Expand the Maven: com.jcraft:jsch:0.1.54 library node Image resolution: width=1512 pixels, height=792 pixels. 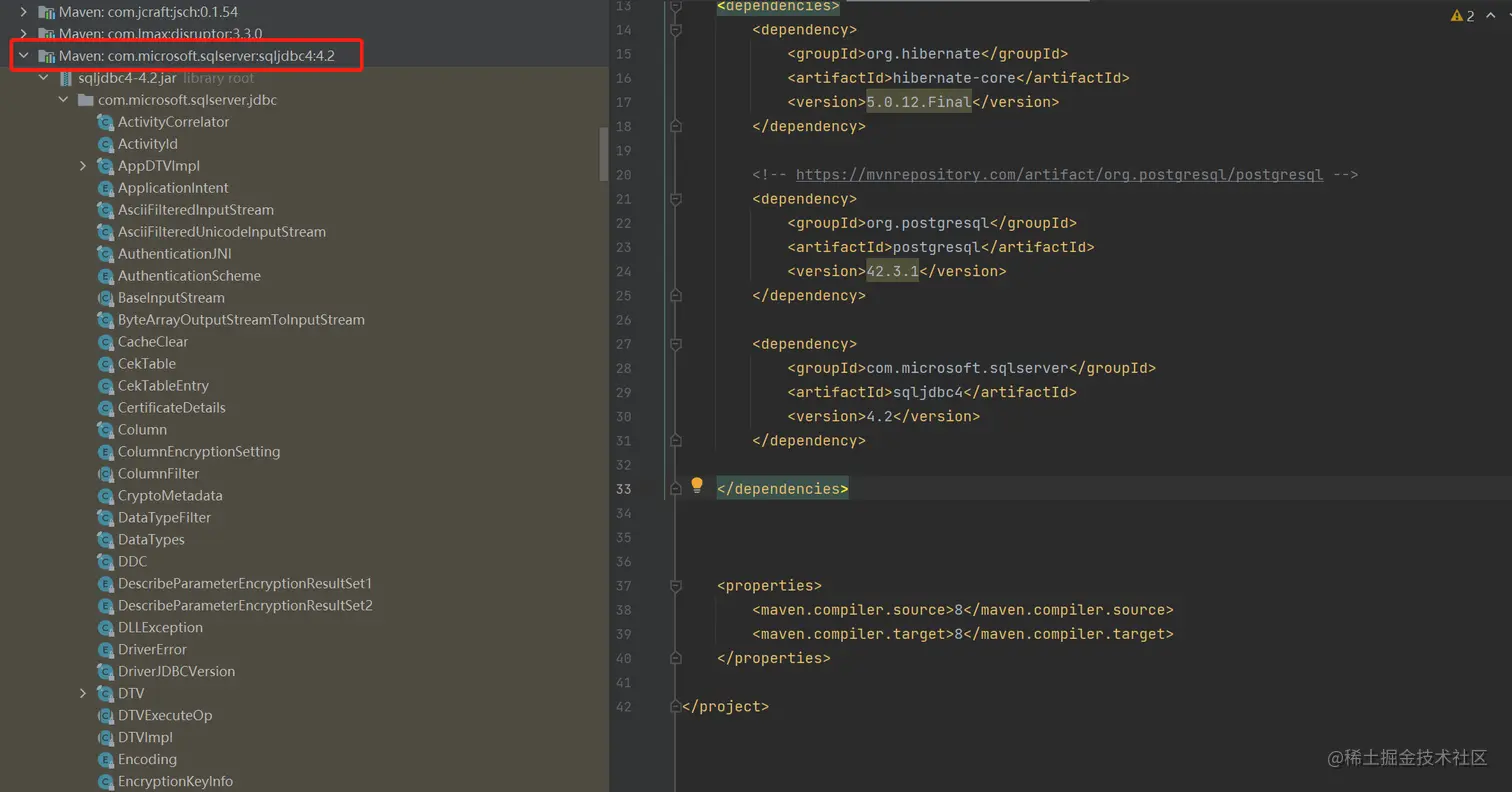[x=23, y=12]
